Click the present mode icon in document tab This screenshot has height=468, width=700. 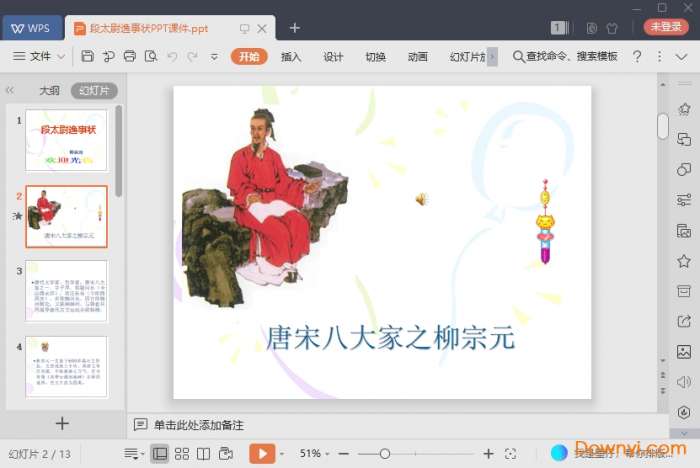click(x=244, y=29)
